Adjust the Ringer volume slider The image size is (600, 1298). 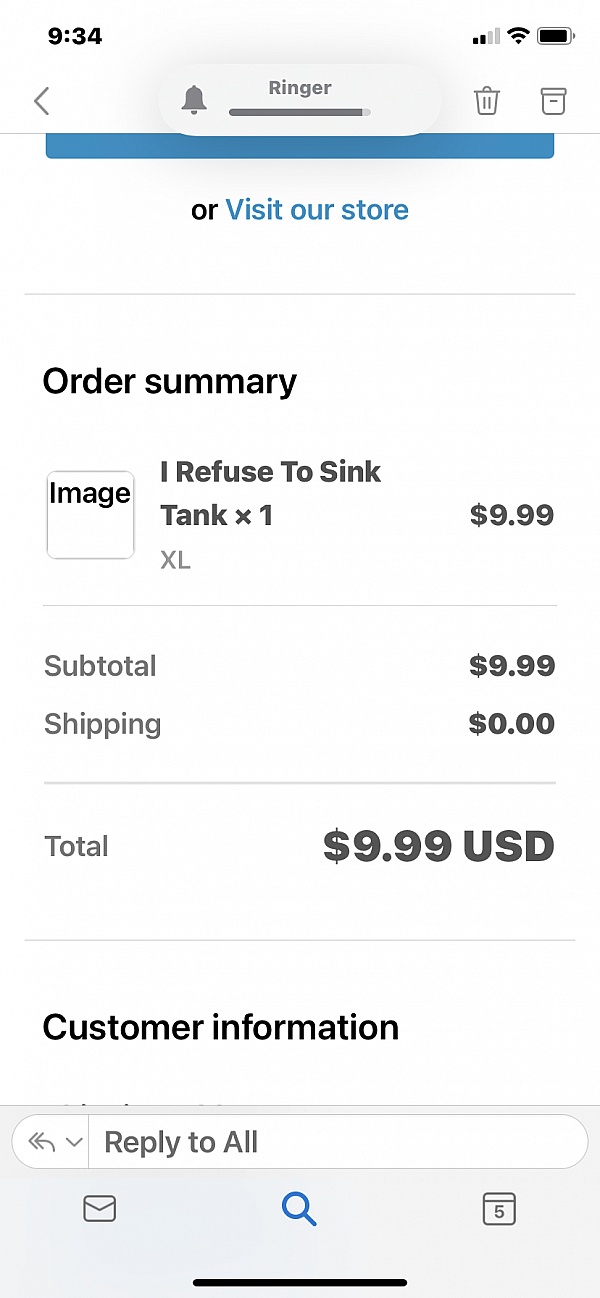click(x=300, y=113)
